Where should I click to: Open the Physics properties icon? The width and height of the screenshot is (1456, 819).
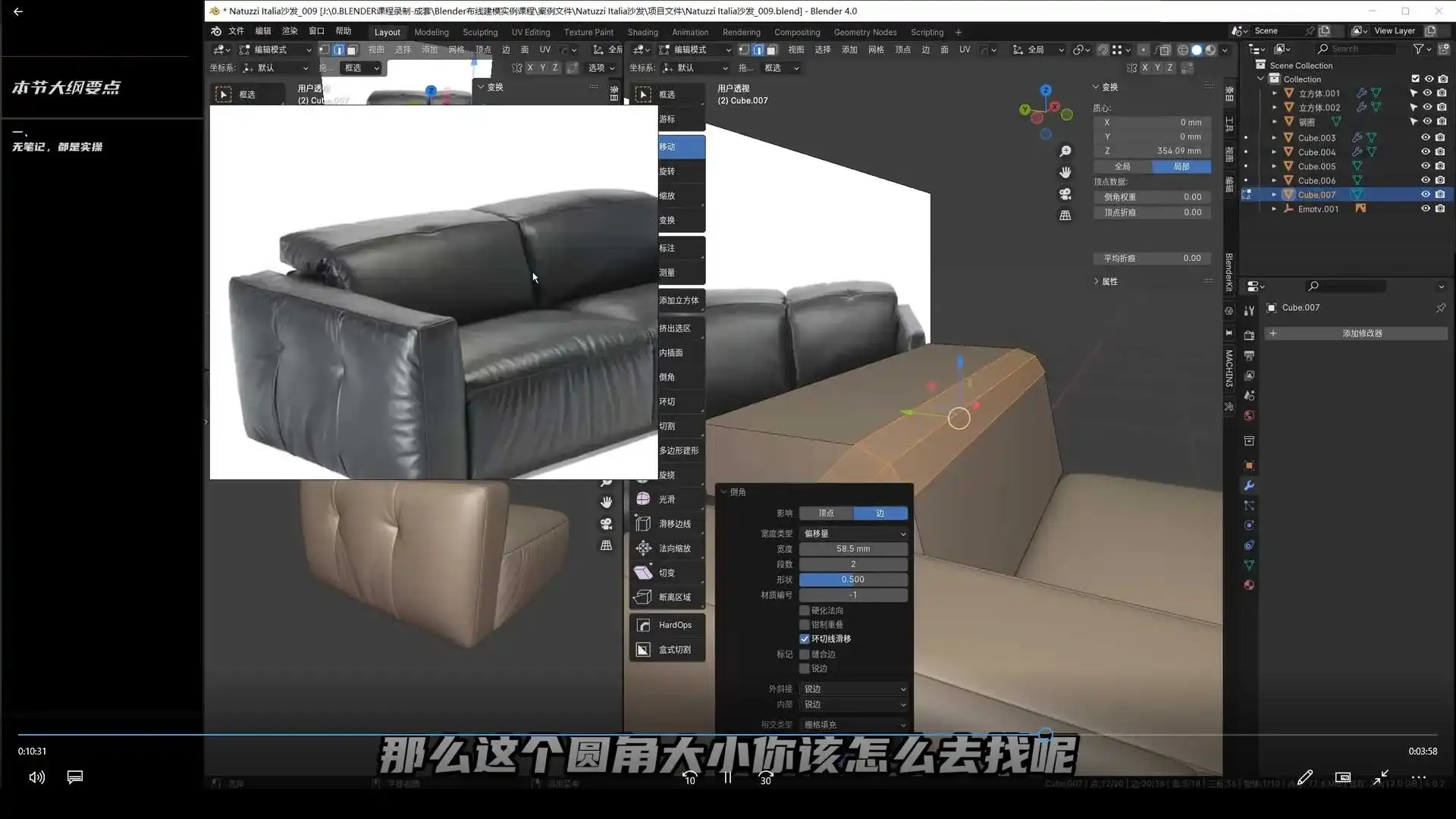[1250, 523]
